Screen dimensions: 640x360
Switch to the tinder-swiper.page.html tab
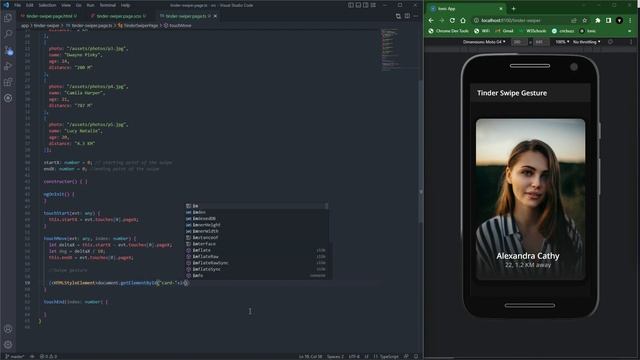coord(49,16)
